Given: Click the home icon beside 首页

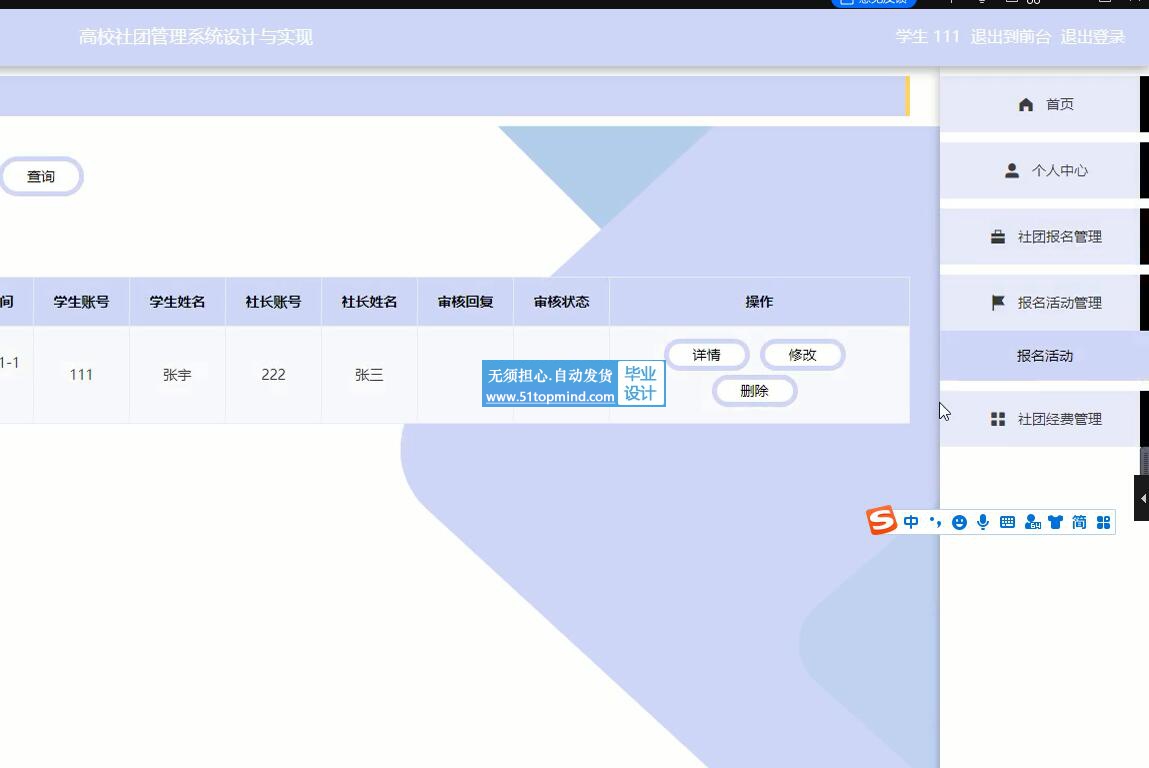Looking at the screenshot, I should pos(1025,104).
